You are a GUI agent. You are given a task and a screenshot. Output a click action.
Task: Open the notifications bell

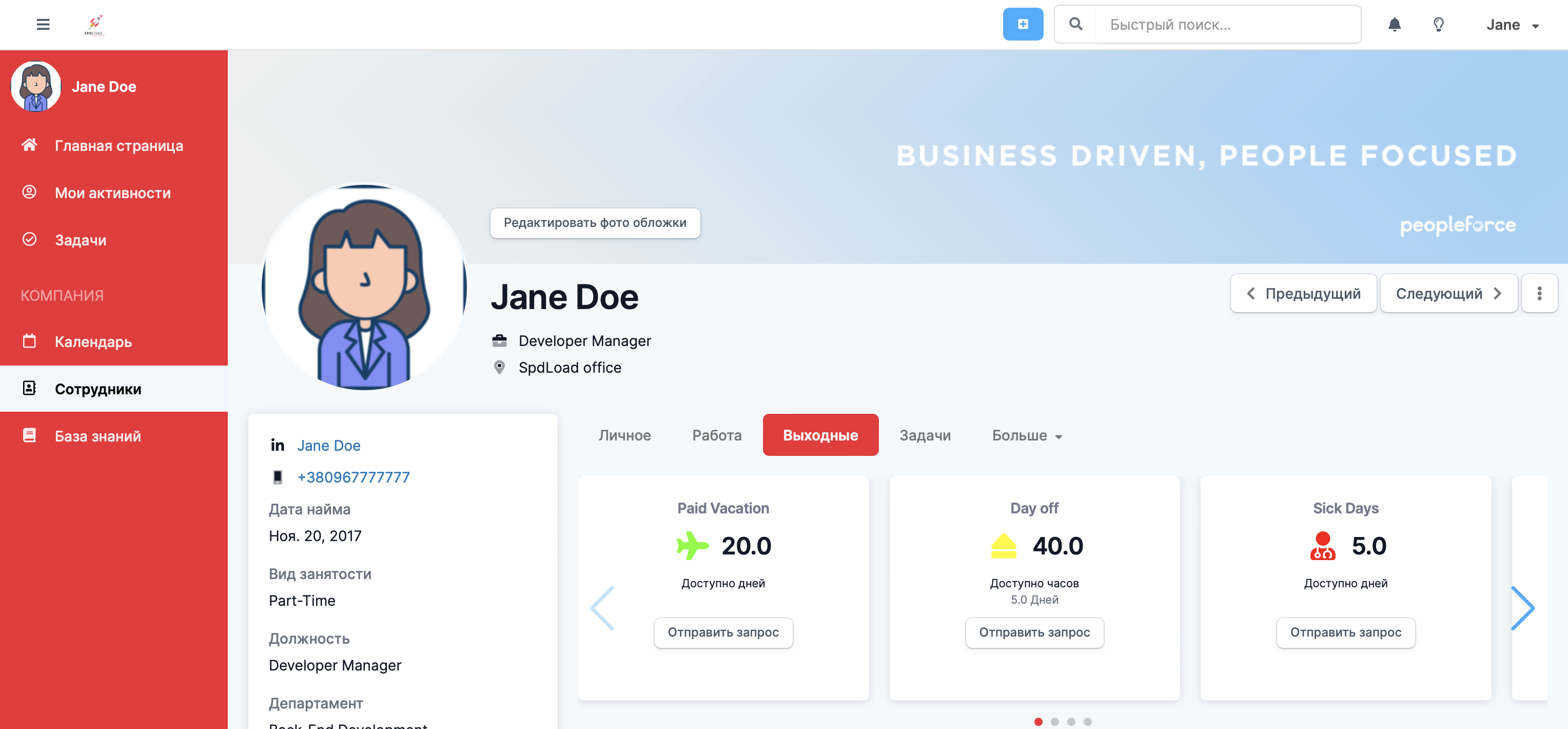pos(1394,24)
